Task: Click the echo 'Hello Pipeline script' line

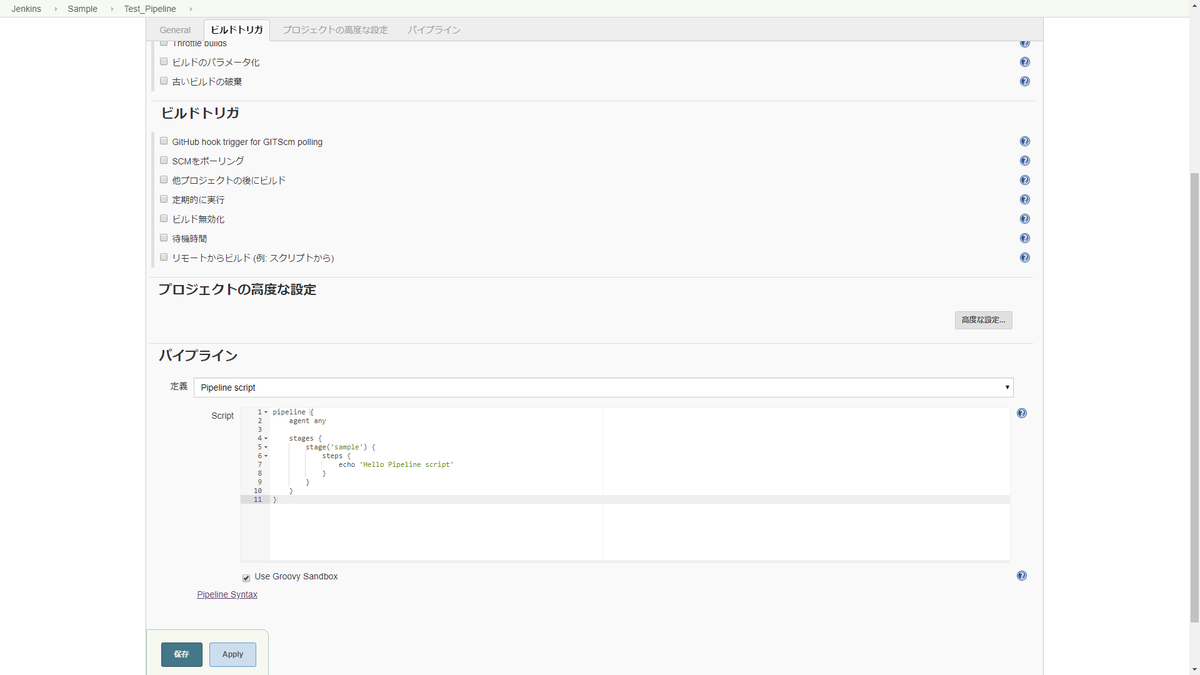Action: point(396,464)
